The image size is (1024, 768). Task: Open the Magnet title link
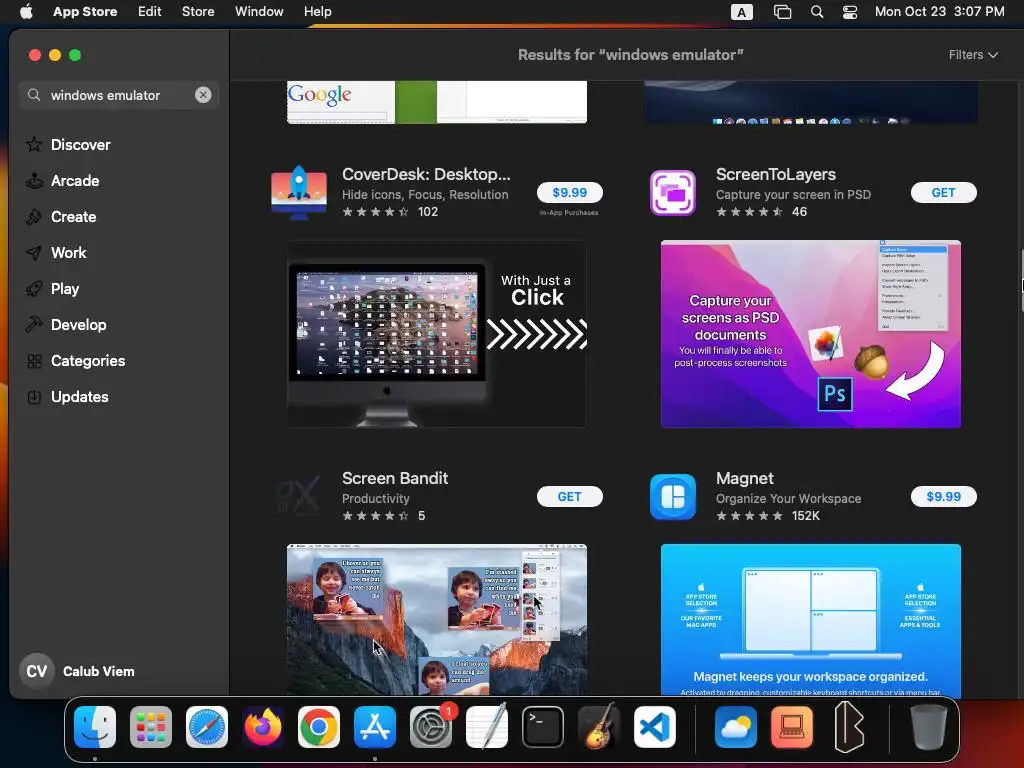[744, 478]
